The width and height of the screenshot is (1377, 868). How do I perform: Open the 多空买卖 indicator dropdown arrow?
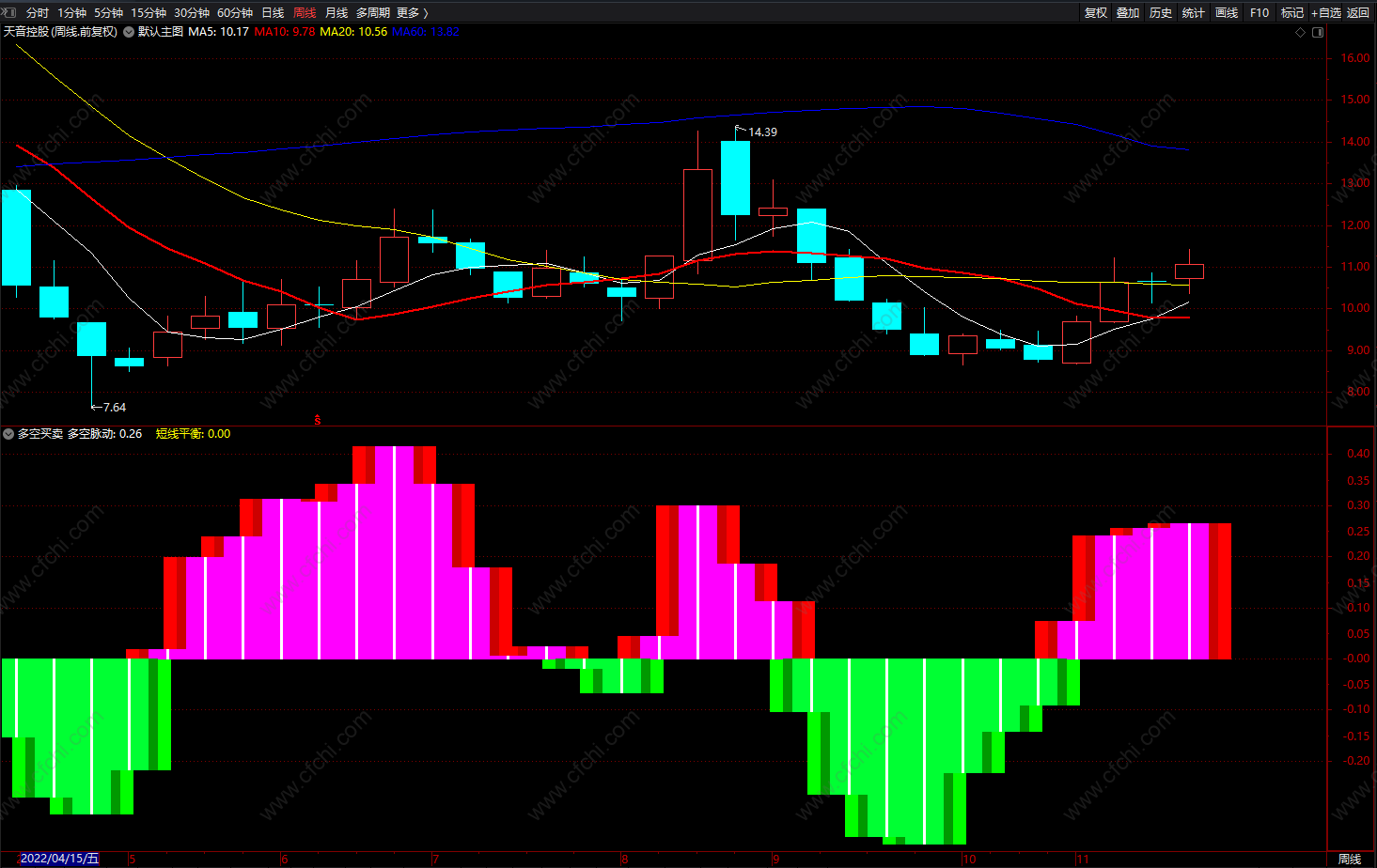tap(9, 434)
